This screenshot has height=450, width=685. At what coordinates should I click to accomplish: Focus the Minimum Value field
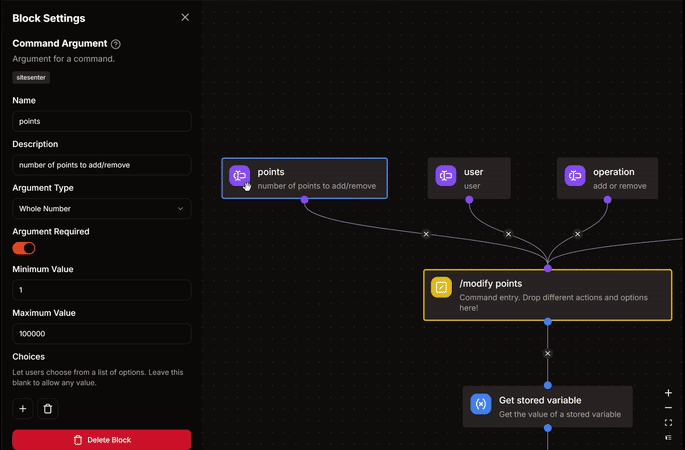click(x=101, y=290)
